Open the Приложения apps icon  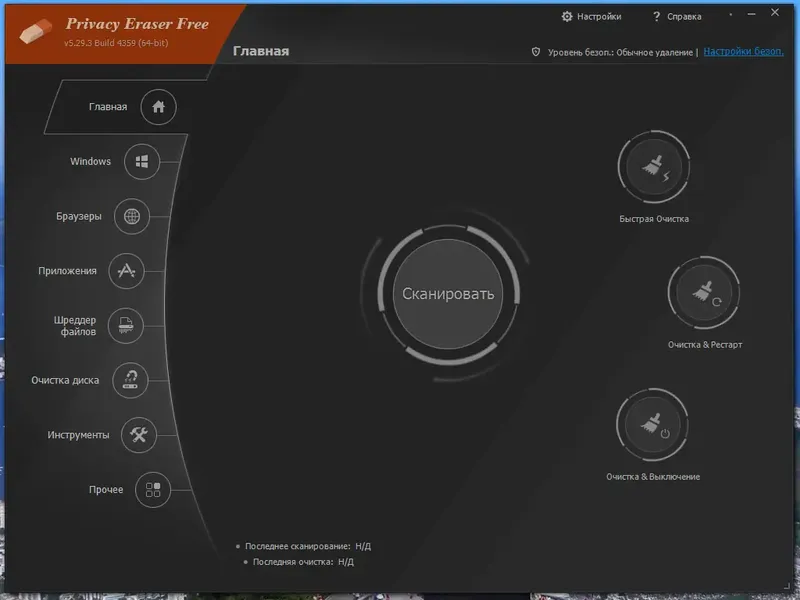pyautogui.click(x=126, y=271)
